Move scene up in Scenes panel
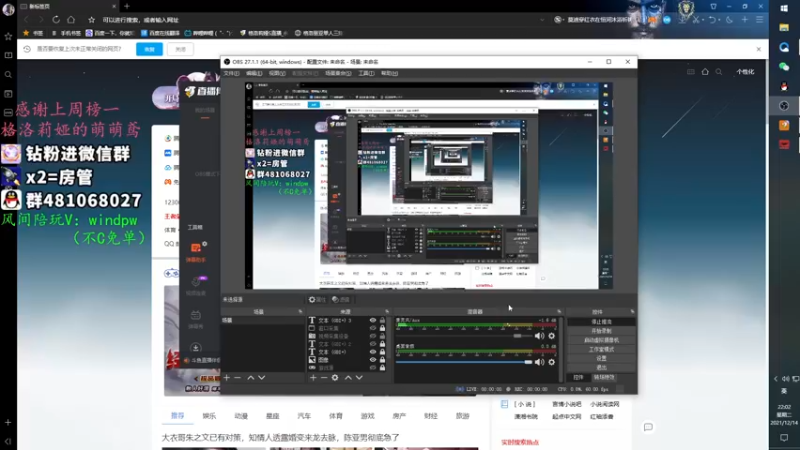 click(x=251, y=378)
